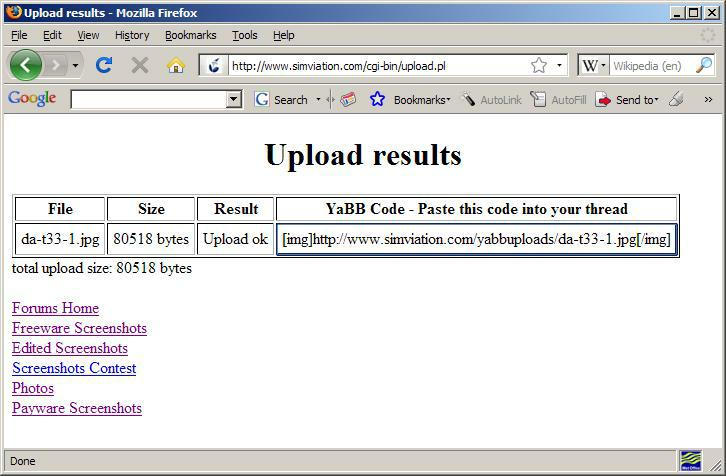Image resolution: width=726 pixels, height=476 pixels.
Task: Click the Result column header
Action: pyautogui.click(x=235, y=209)
